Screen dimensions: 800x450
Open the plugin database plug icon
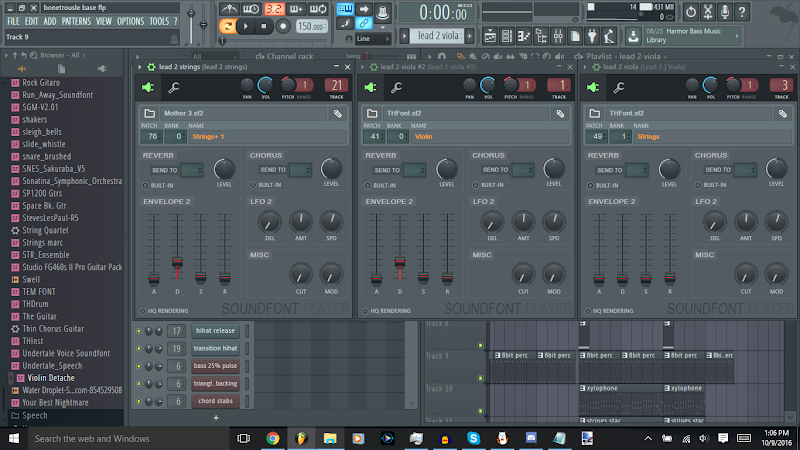click(x=592, y=36)
